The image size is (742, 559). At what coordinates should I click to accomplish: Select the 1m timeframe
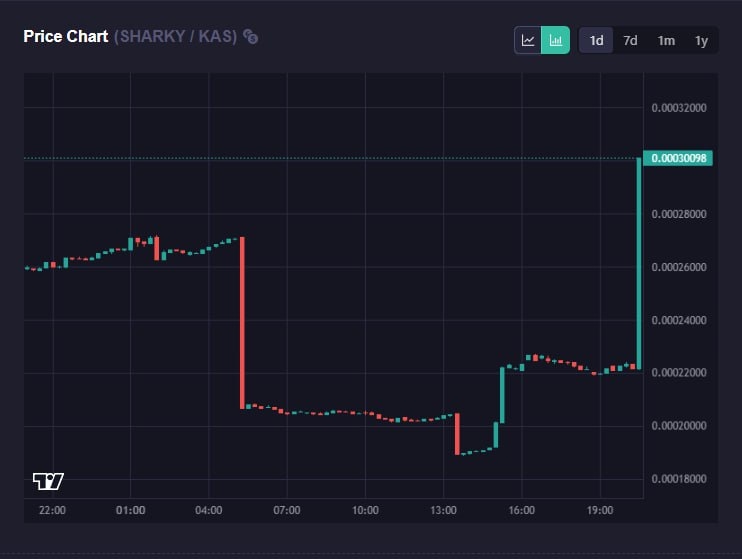click(x=666, y=40)
